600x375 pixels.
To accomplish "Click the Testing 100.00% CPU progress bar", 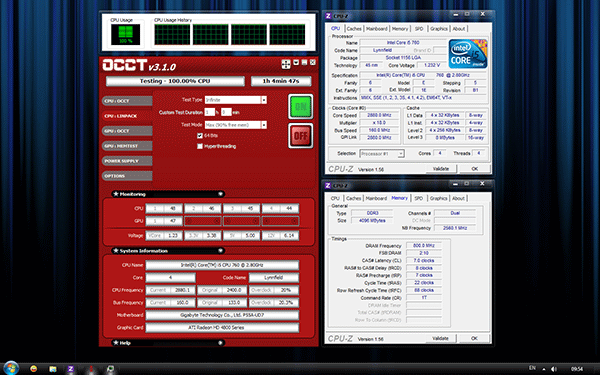I will coord(175,81).
